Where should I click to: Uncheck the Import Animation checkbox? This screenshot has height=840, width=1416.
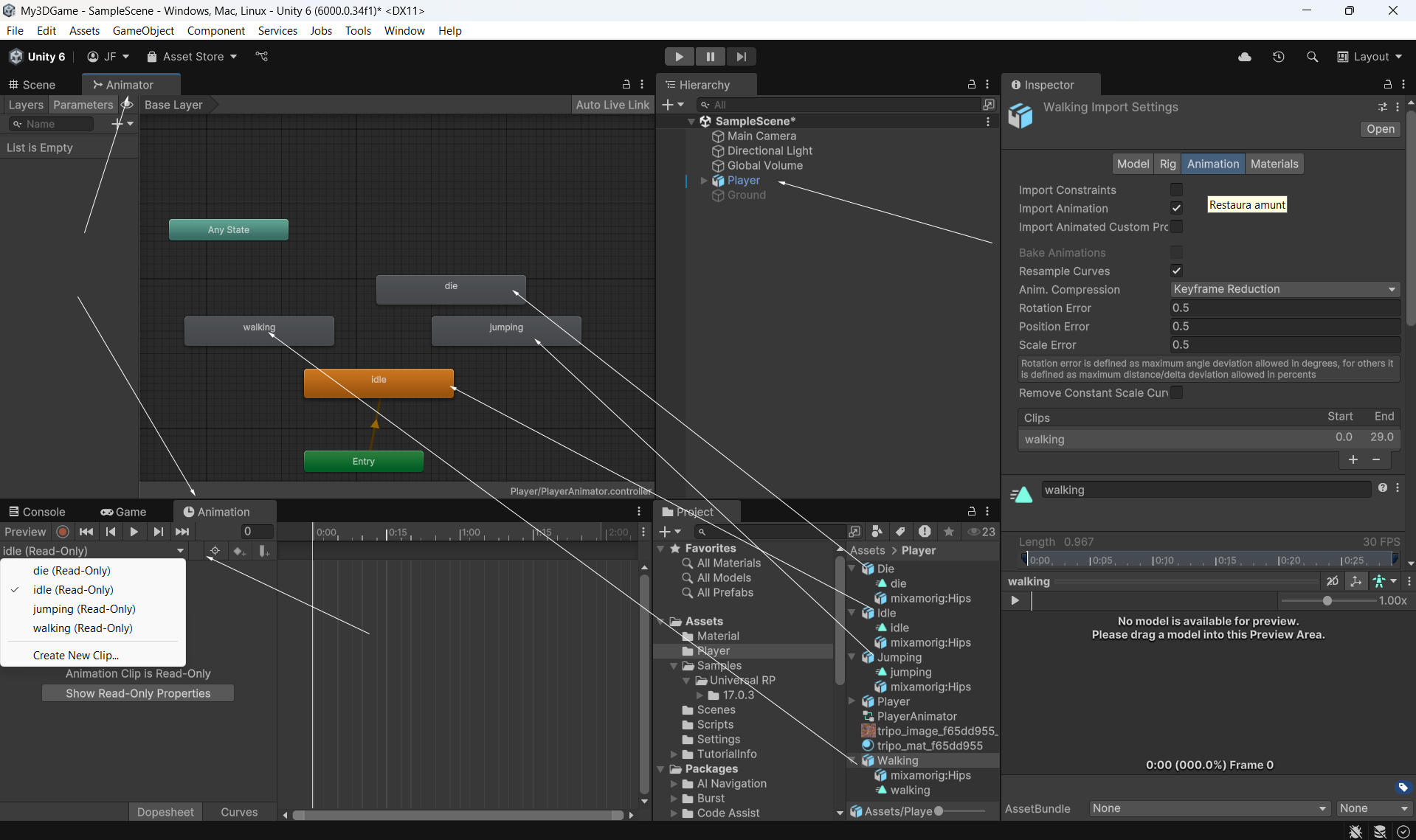click(1176, 209)
